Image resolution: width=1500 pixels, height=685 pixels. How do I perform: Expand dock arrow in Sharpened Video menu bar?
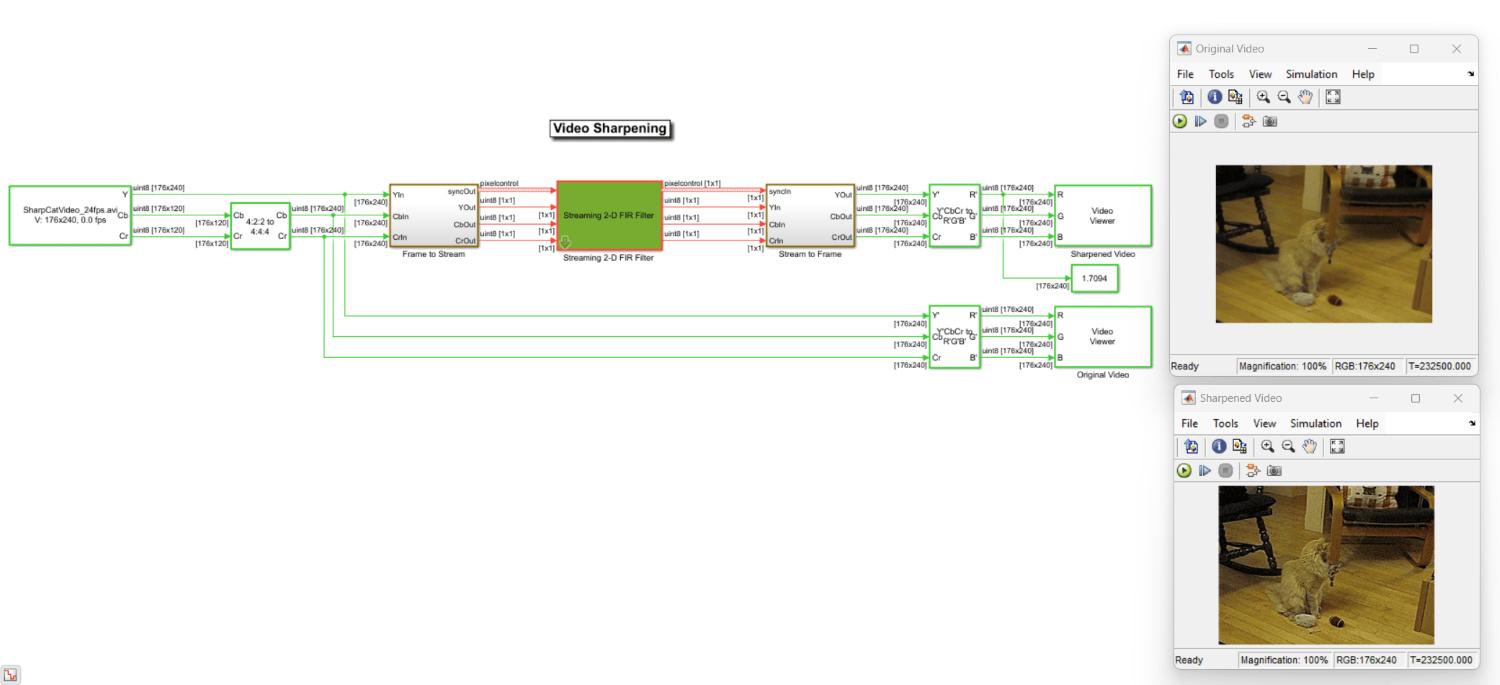point(1471,424)
